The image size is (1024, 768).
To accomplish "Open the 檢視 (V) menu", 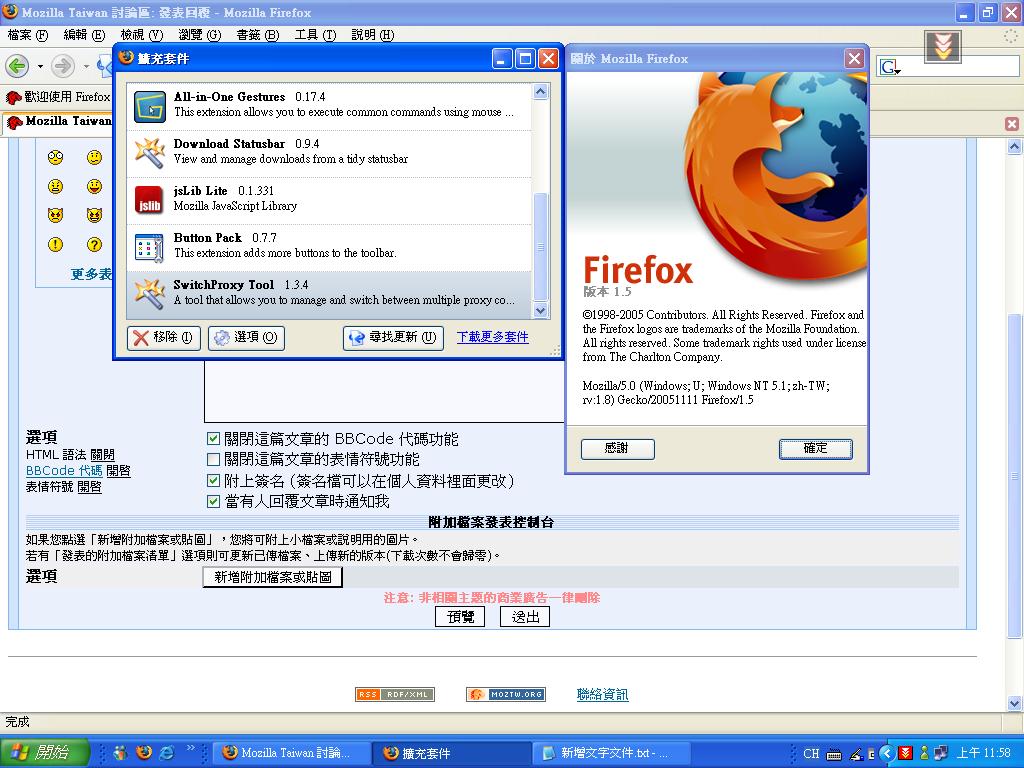I will click(142, 35).
